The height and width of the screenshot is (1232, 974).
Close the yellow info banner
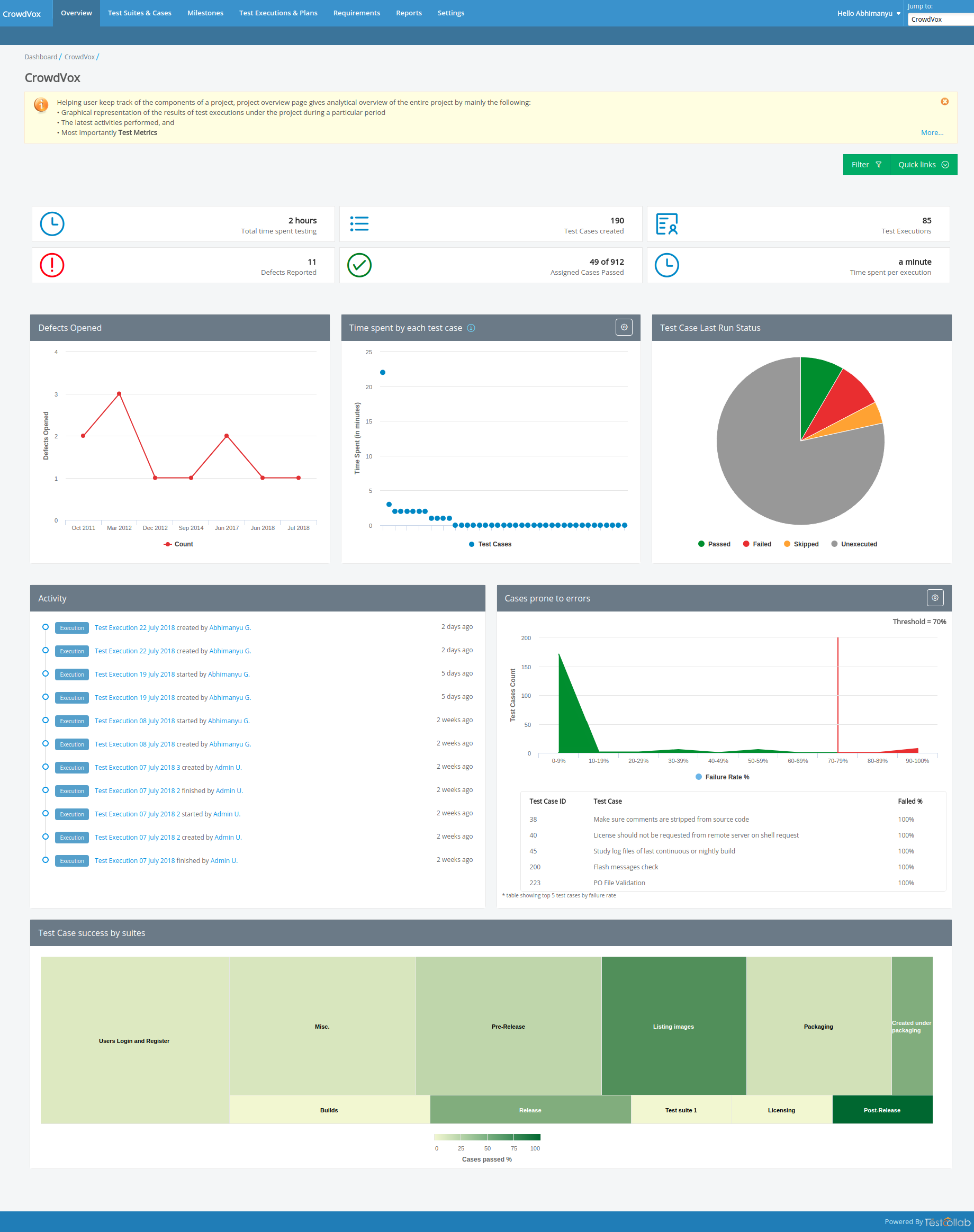coord(944,102)
